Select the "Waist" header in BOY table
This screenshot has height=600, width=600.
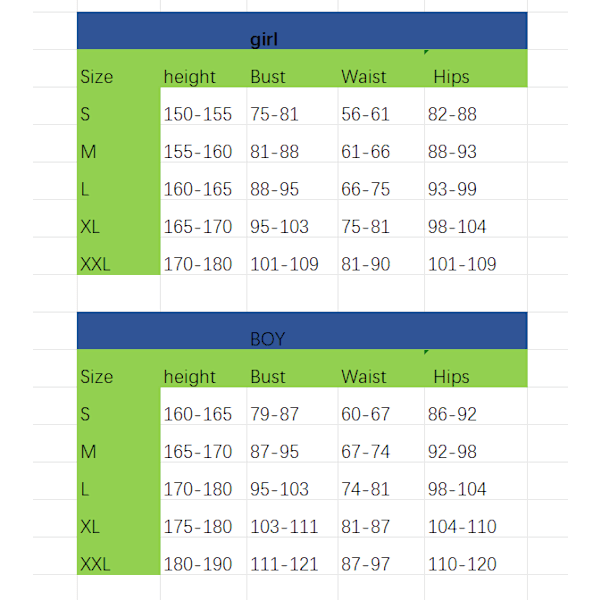(363, 377)
